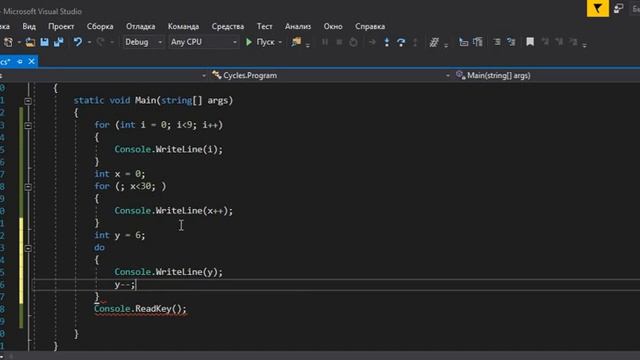Close the open cs document tab
Screen dimensions: 640x360
pos(31,62)
